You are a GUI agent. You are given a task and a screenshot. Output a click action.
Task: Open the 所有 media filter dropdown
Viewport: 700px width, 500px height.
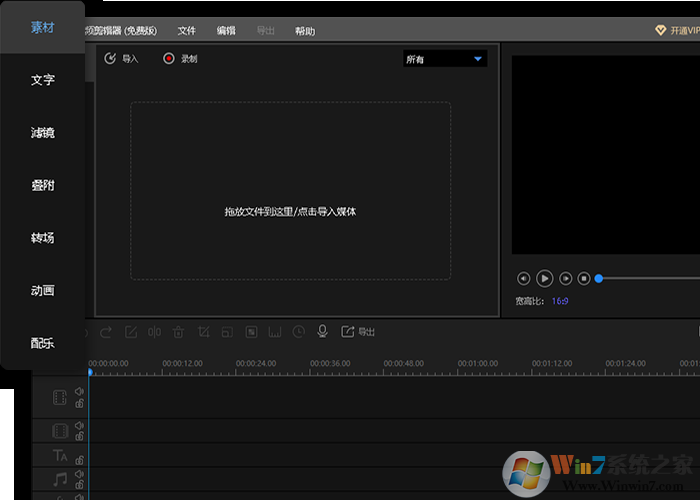(444, 59)
